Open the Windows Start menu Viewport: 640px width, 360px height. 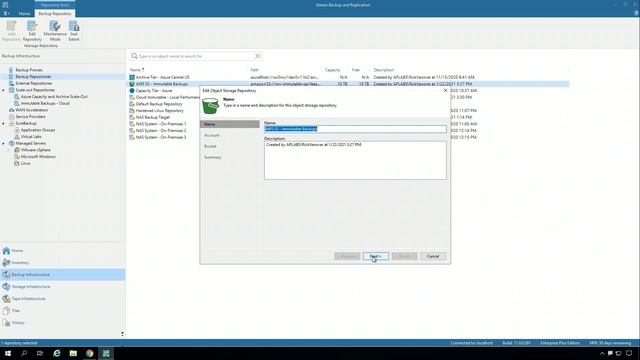8,353
